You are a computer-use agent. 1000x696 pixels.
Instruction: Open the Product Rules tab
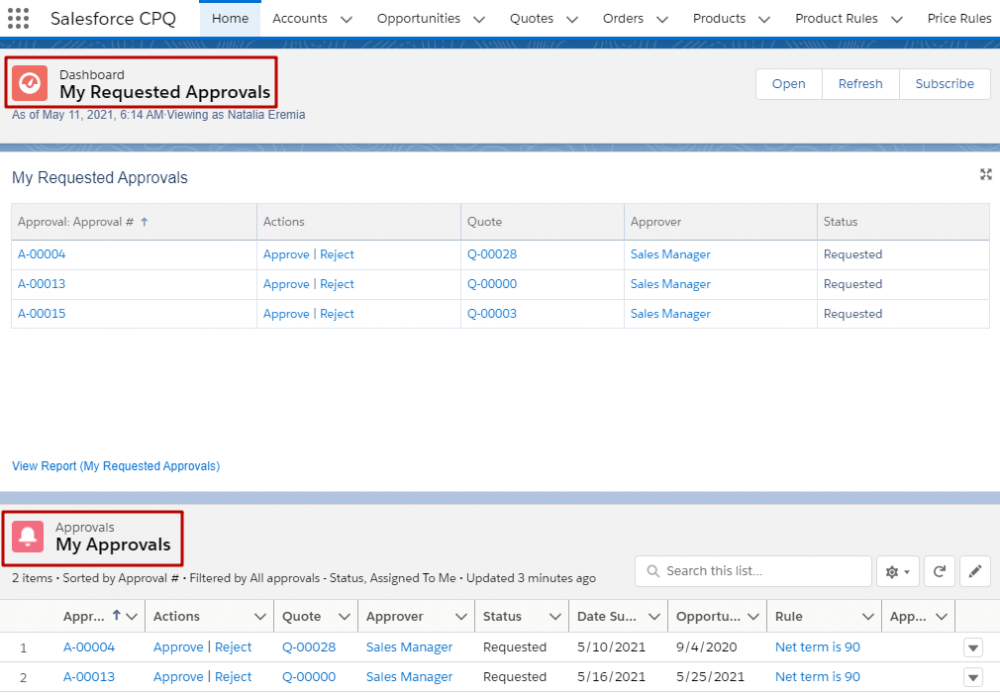pyautogui.click(x=836, y=19)
